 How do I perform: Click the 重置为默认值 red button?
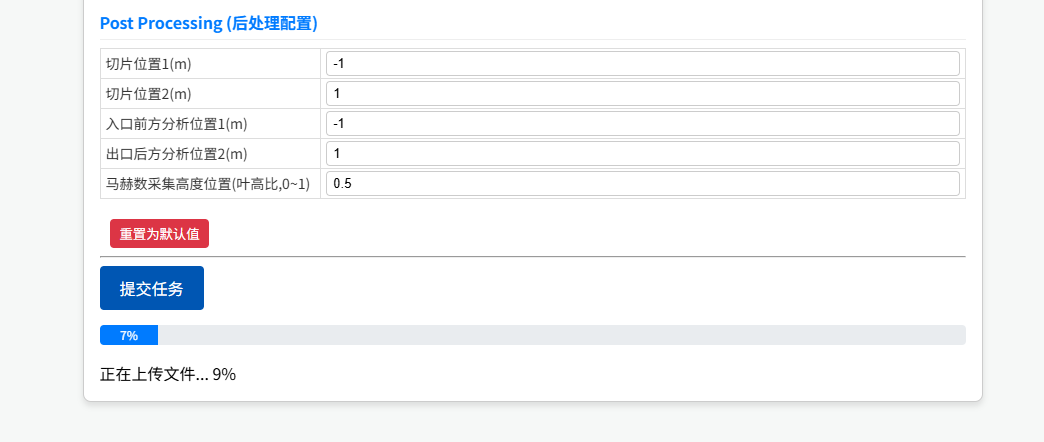tap(159, 234)
